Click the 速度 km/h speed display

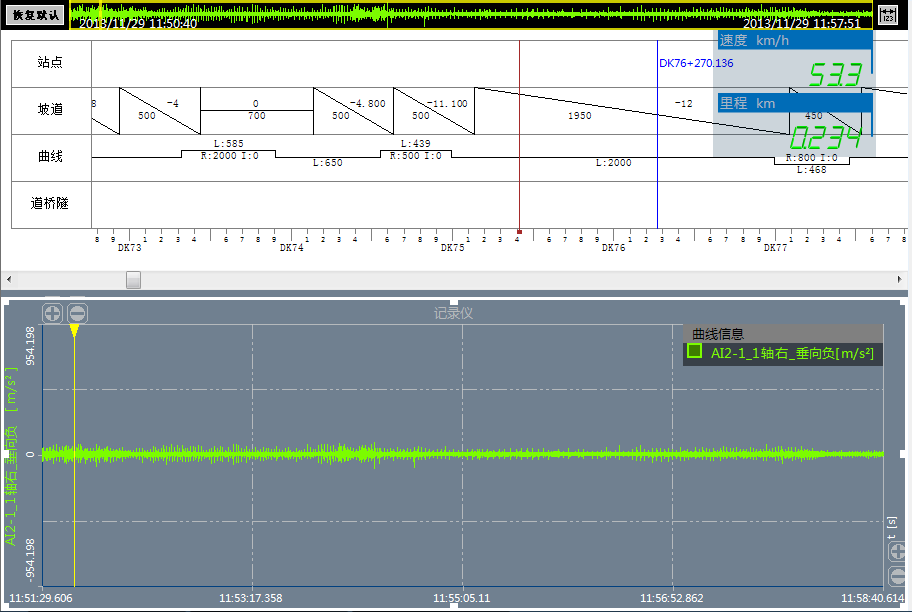click(x=794, y=58)
